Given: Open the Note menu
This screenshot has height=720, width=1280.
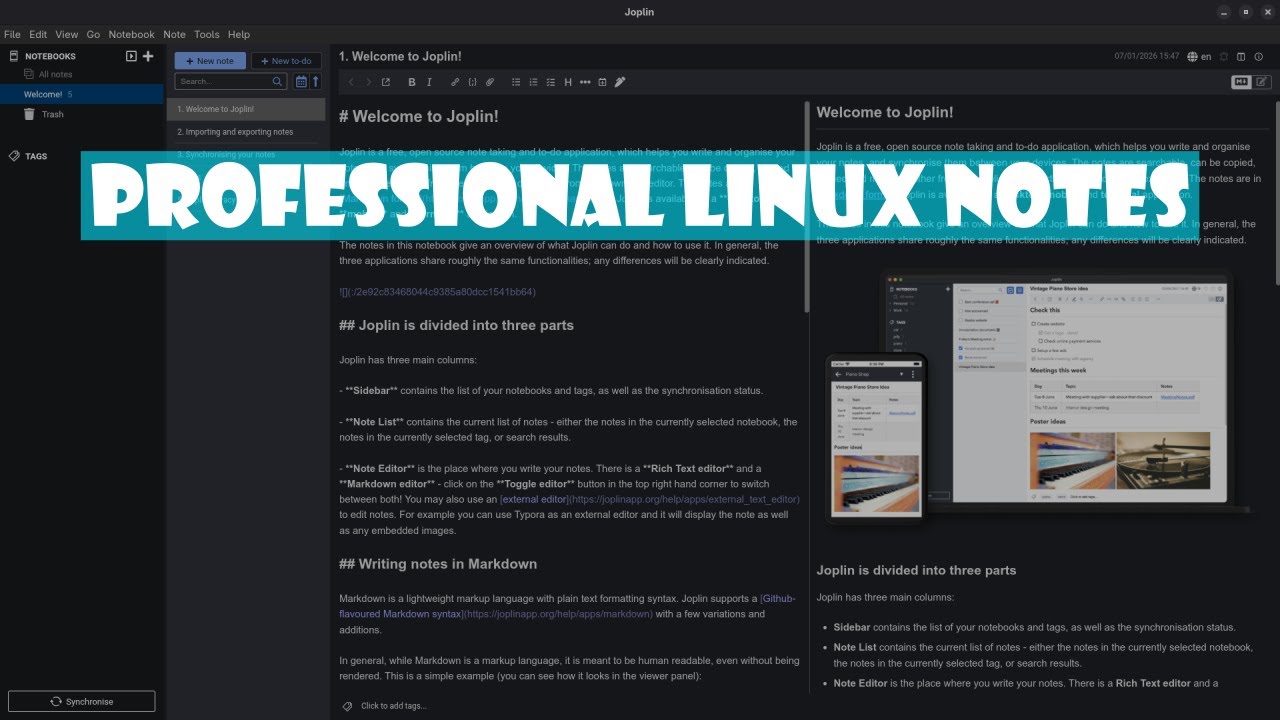Looking at the screenshot, I should click(174, 34).
